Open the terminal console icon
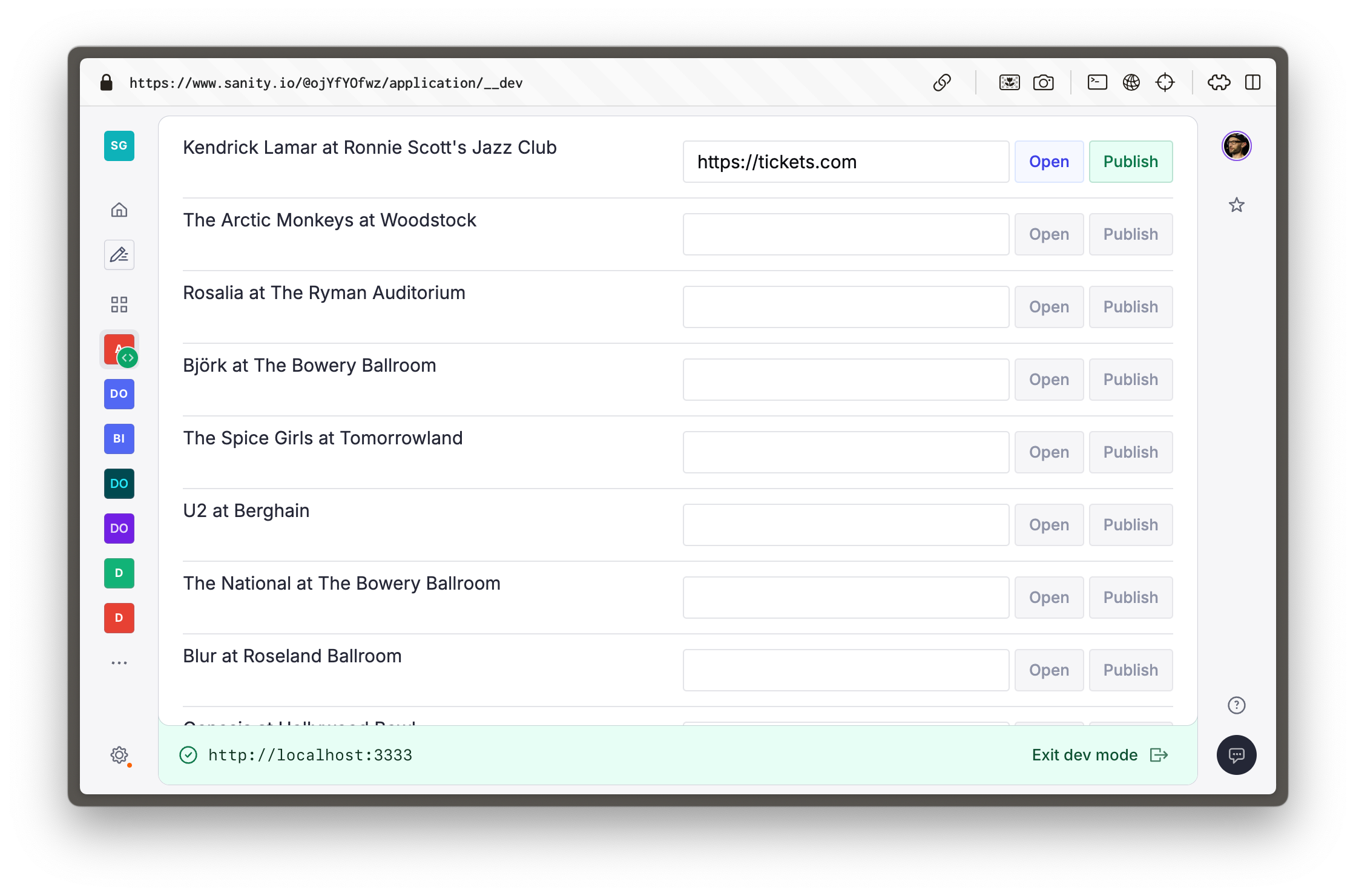1356x896 pixels. coord(1097,82)
